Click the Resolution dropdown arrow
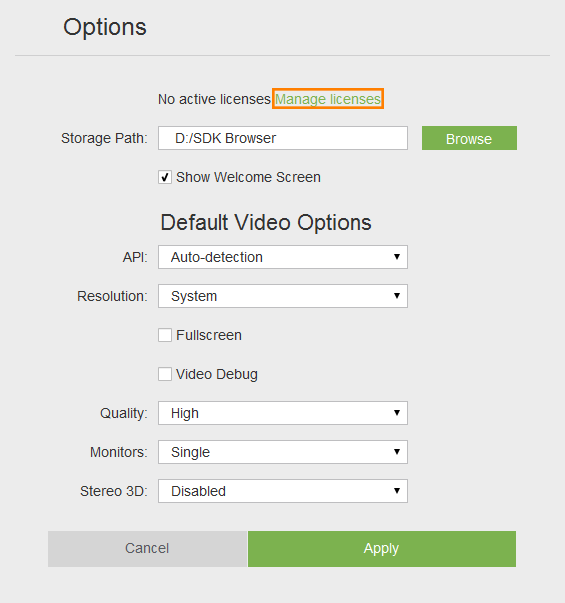Image resolution: width=565 pixels, height=603 pixels. [x=397, y=296]
